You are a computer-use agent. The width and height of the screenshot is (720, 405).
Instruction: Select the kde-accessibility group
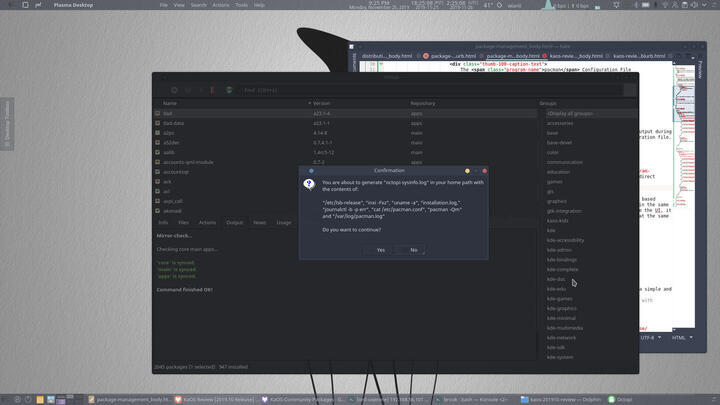(565, 240)
